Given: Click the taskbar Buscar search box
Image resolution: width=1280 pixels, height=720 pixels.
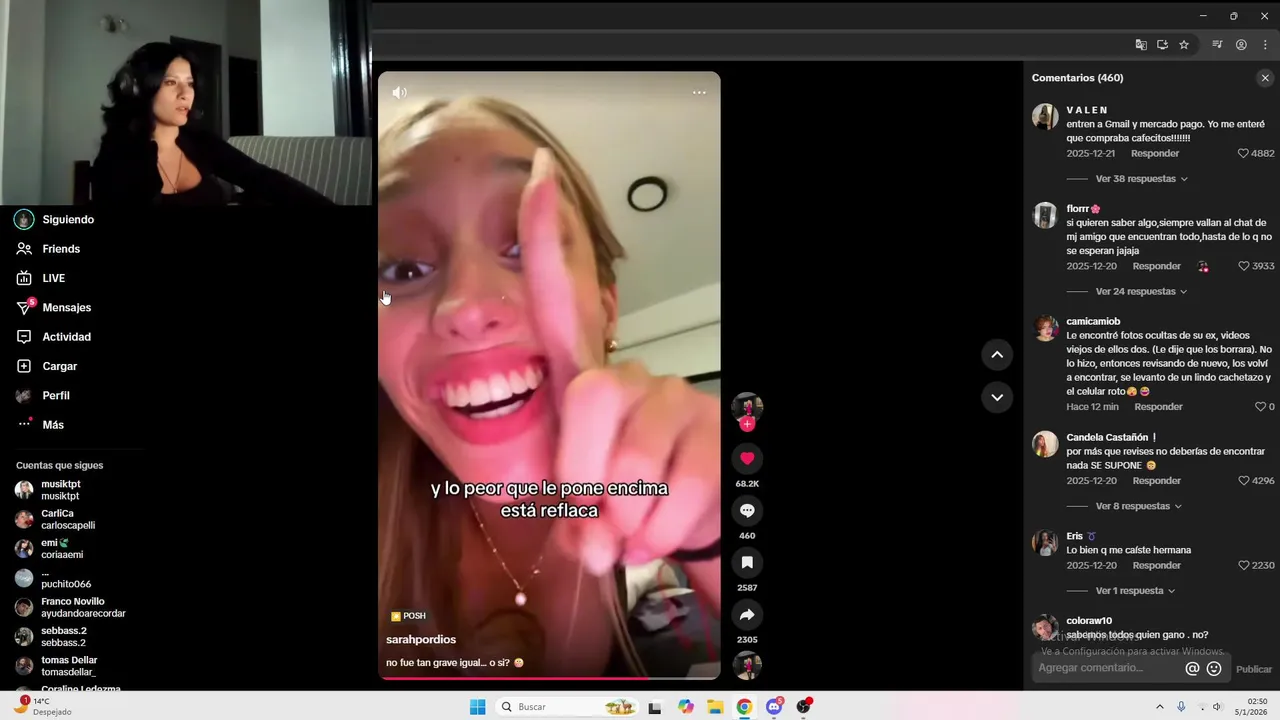Looking at the screenshot, I should tap(568, 707).
